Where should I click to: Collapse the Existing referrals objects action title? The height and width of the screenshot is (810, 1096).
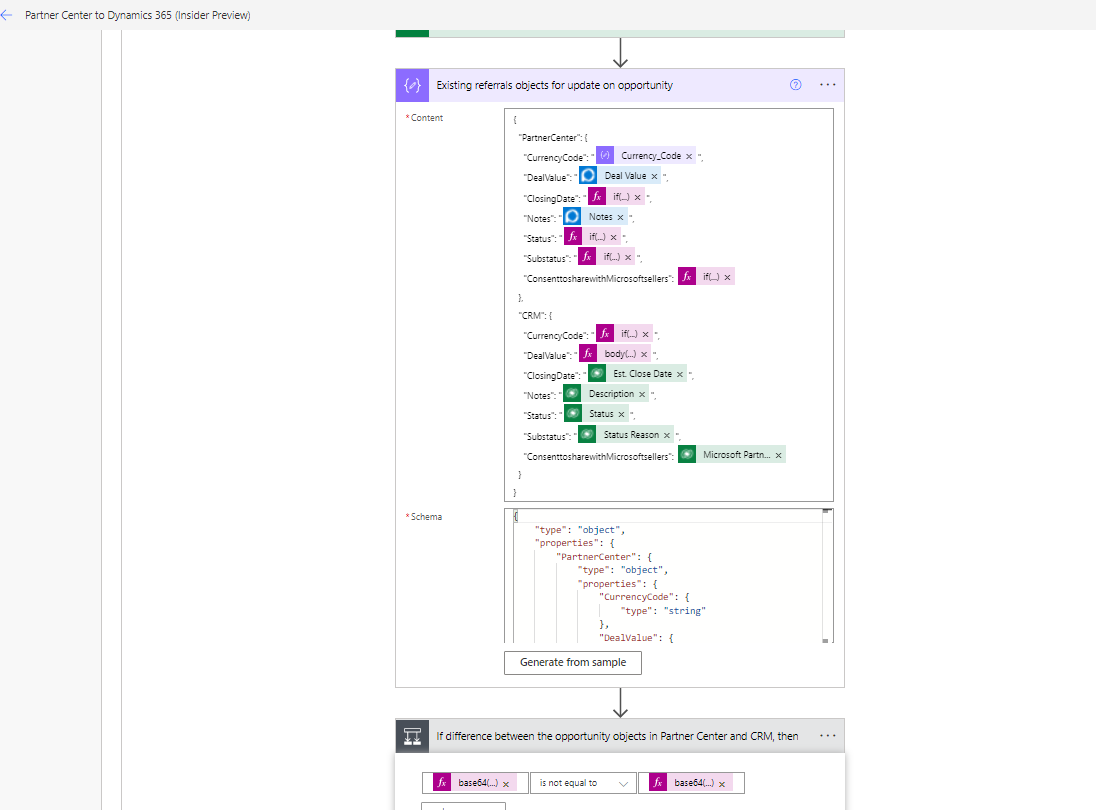click(x=554, y=85)
